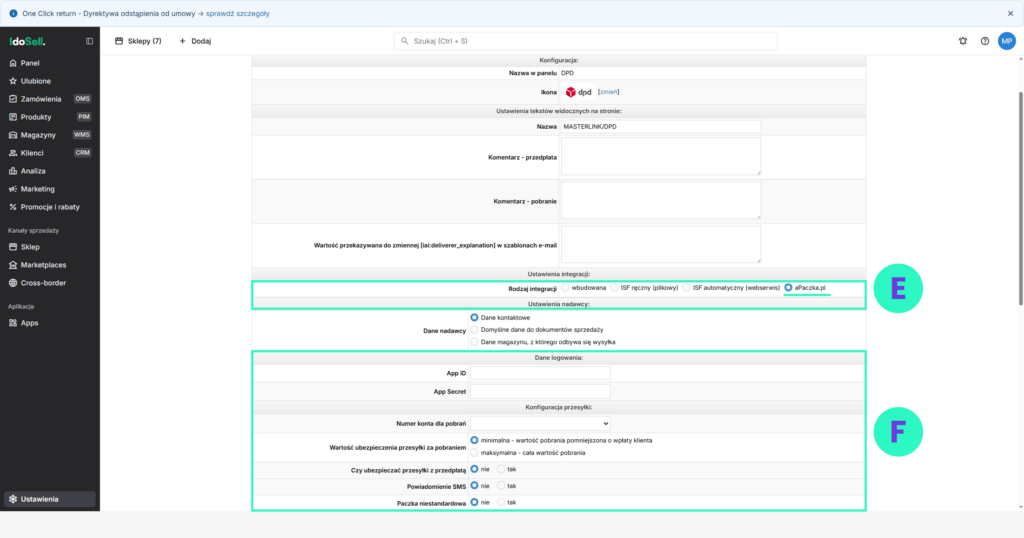This screenshot has height=538, width=1024.
Task: Open Magazyny warehouse icon
Action: pyautogui.click(x=13, y=135)
